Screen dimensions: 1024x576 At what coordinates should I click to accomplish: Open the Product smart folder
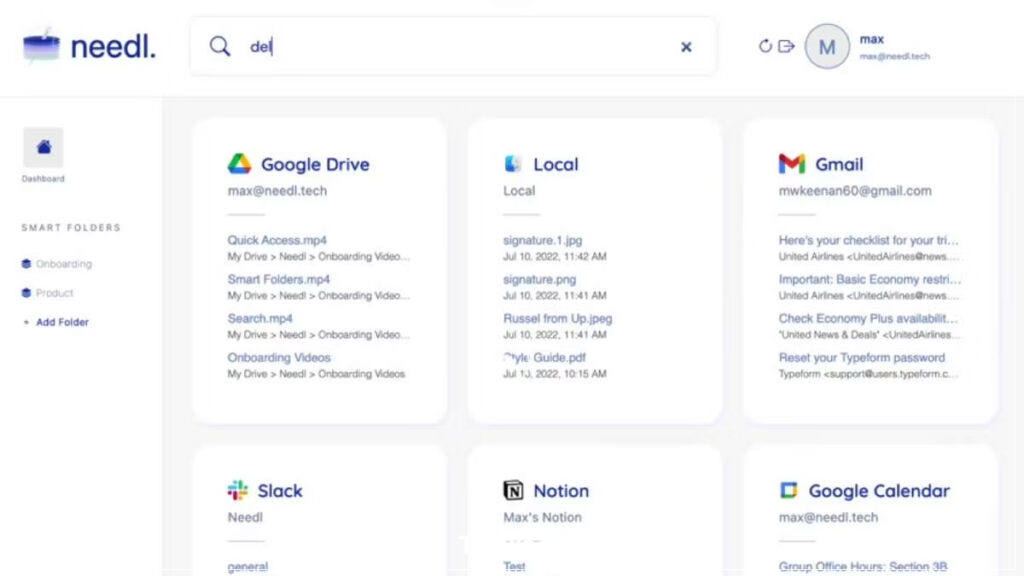click(48, 293)
